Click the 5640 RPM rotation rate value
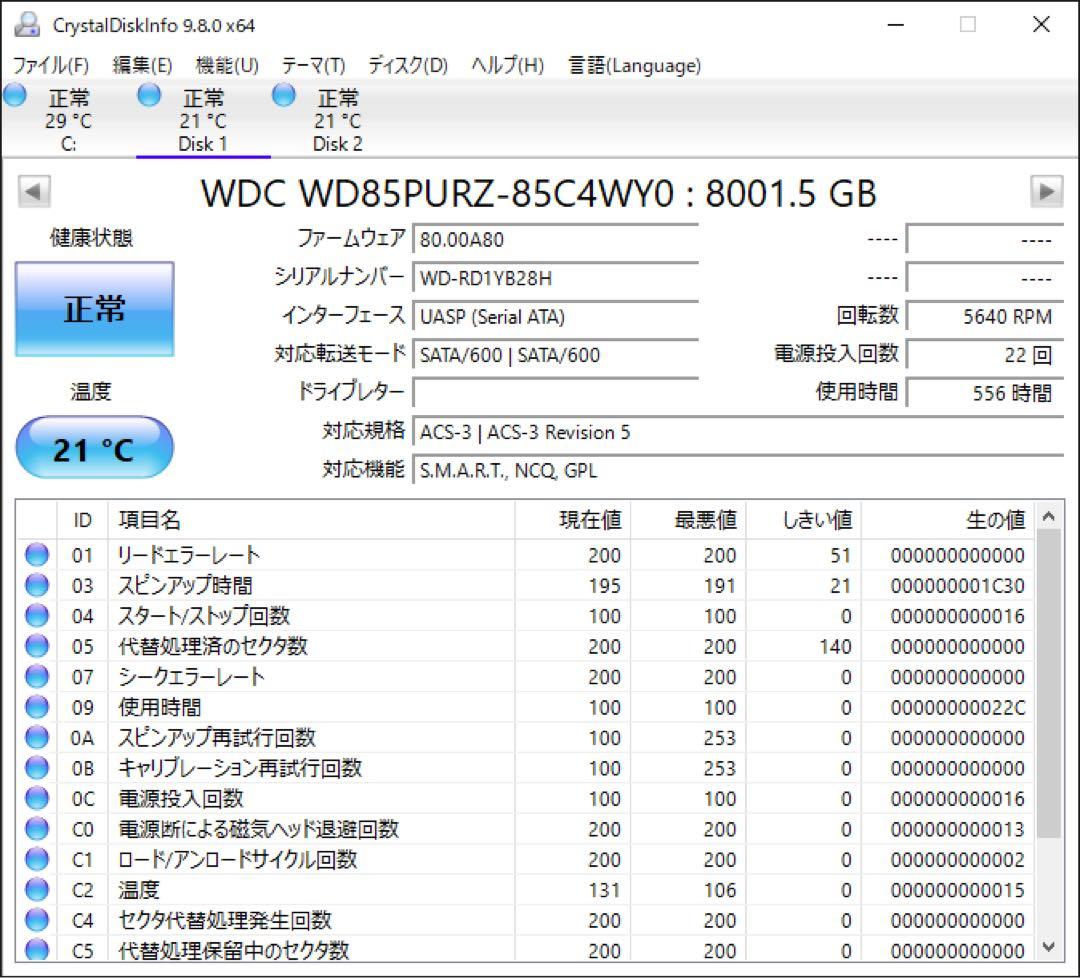The image size is (1080, 978). pos(985,316)
